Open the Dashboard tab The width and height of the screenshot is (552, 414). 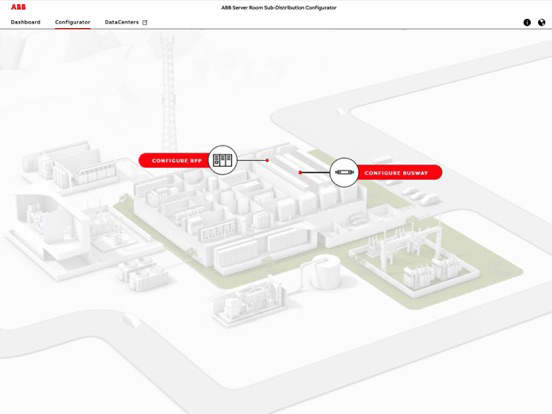[x=26, y=22]
